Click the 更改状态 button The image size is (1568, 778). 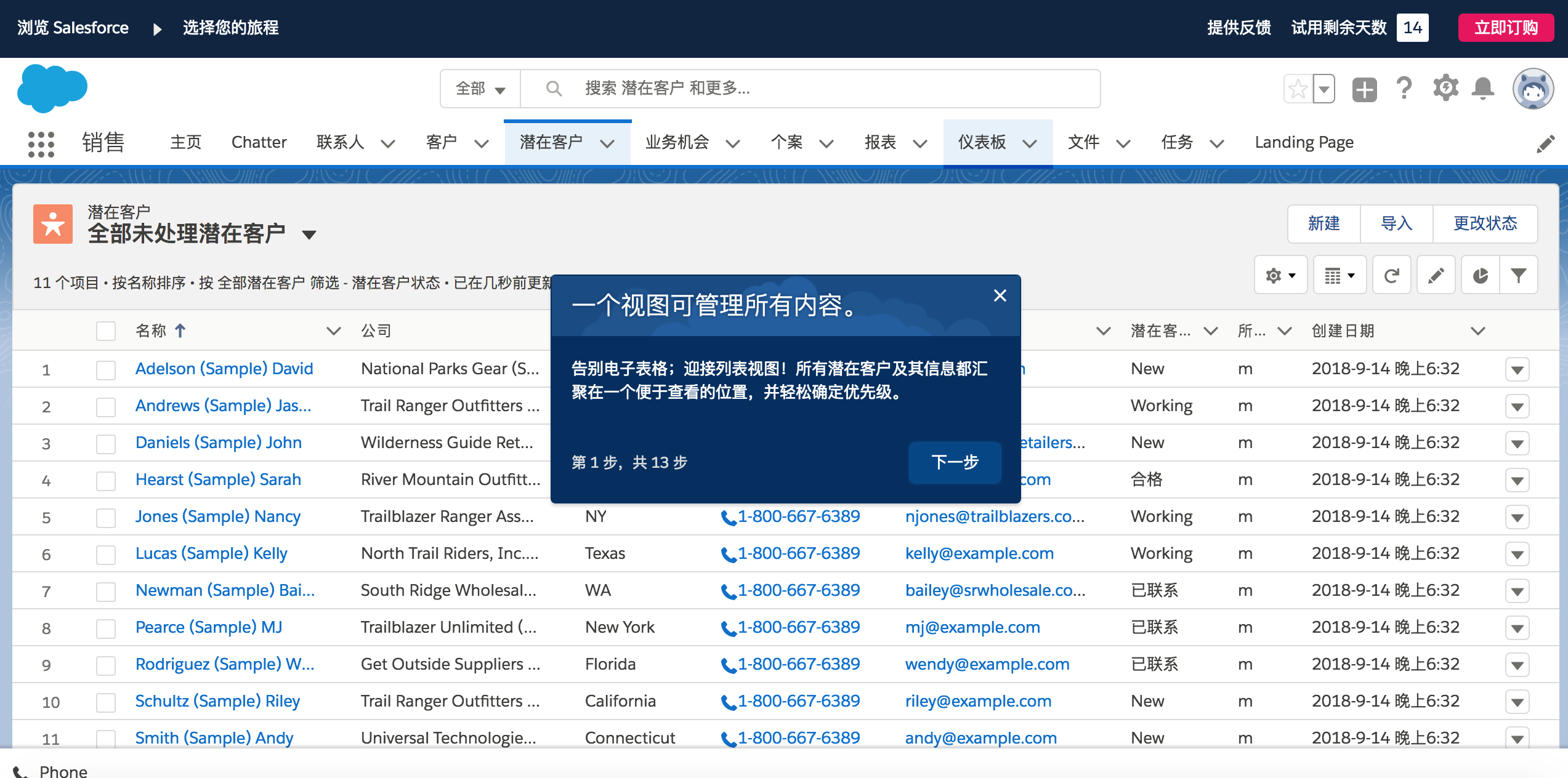pyautogui.click(x=1485, y=223)
